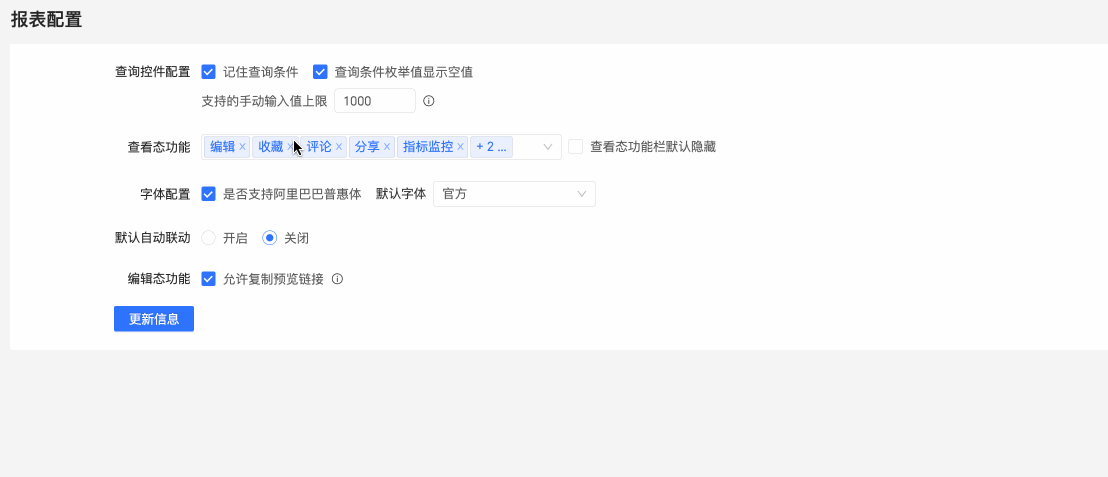This screenshot has width=1108, height=477.
Task: Click the 更新信息 button
Action: 154,319
